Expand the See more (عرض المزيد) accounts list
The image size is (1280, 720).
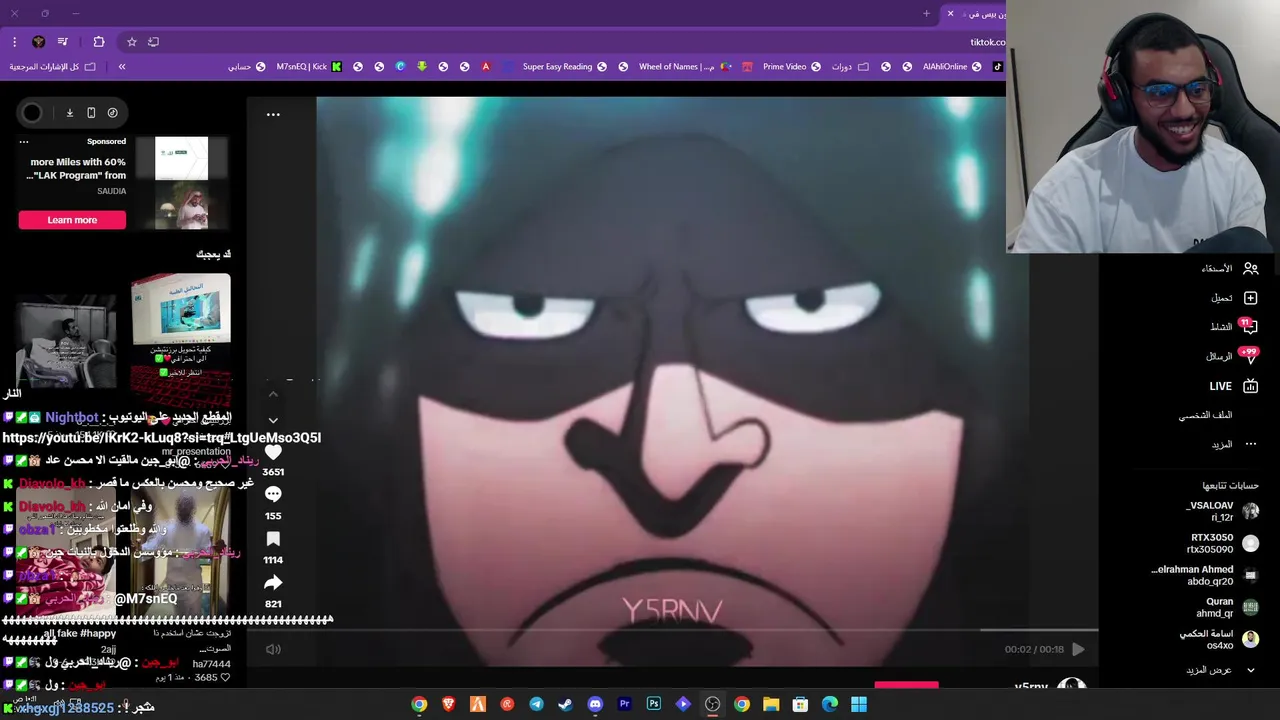pos(1219,670)
